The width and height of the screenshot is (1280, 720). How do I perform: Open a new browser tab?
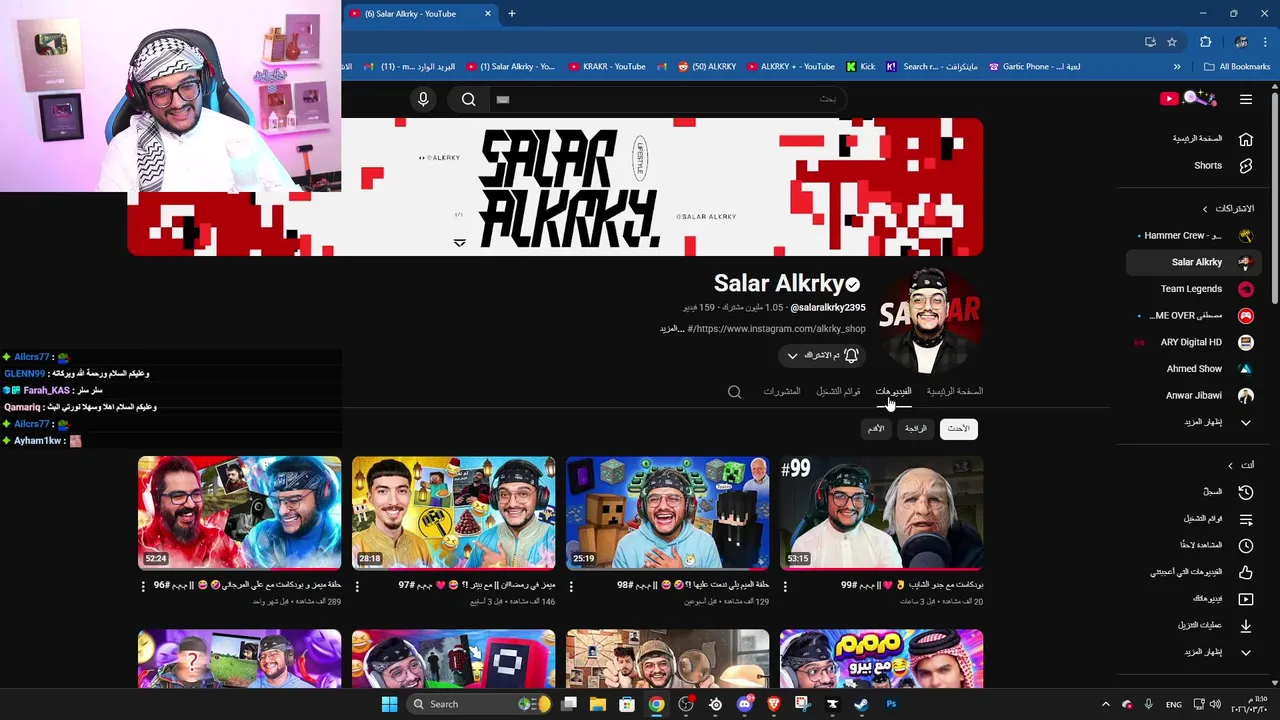[512, 14]
